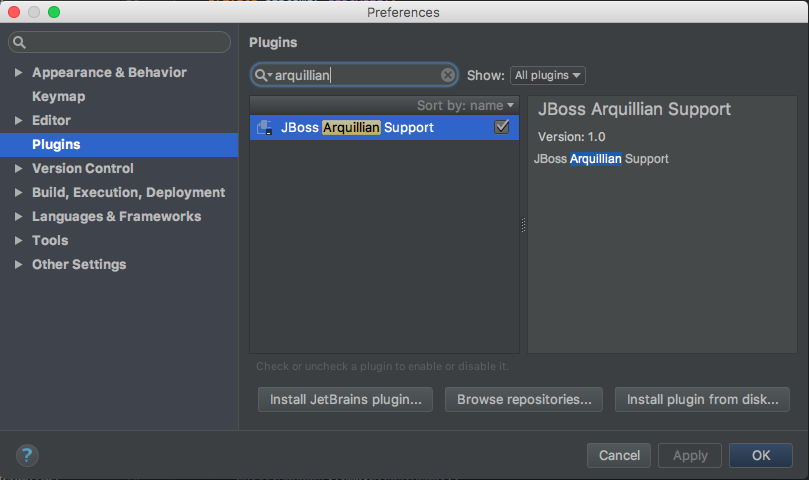
Task: Open Appearance & Behavior settings
Action: click(x=109, y=72)
